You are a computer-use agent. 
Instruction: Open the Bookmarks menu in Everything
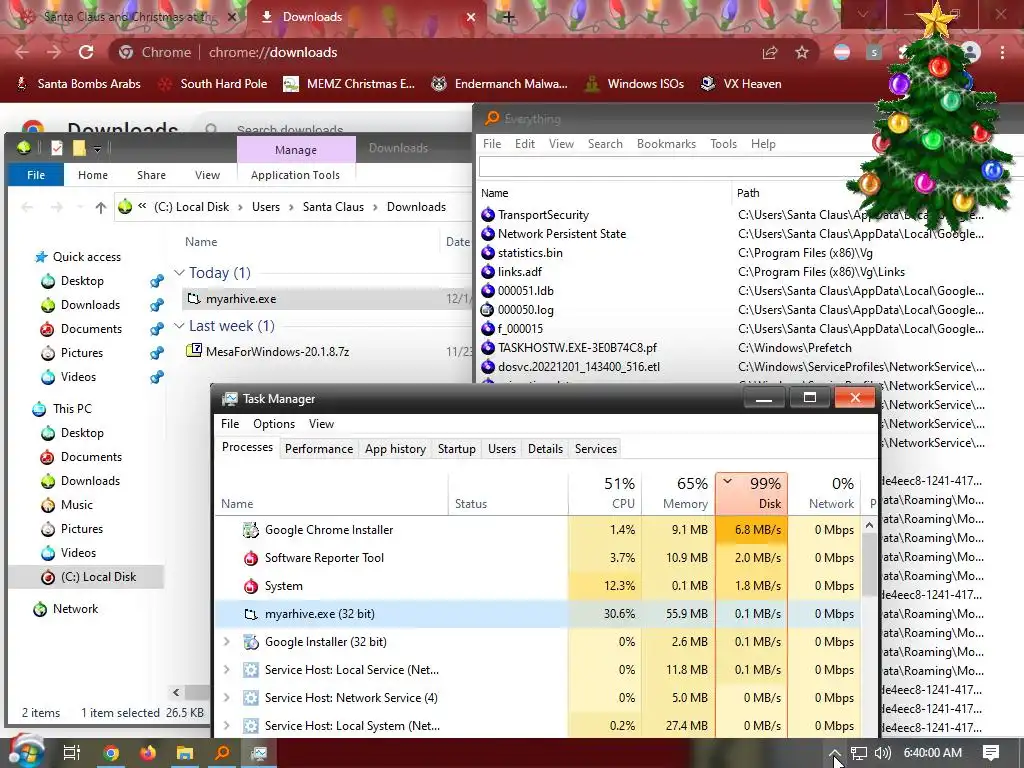pos(666,144)
